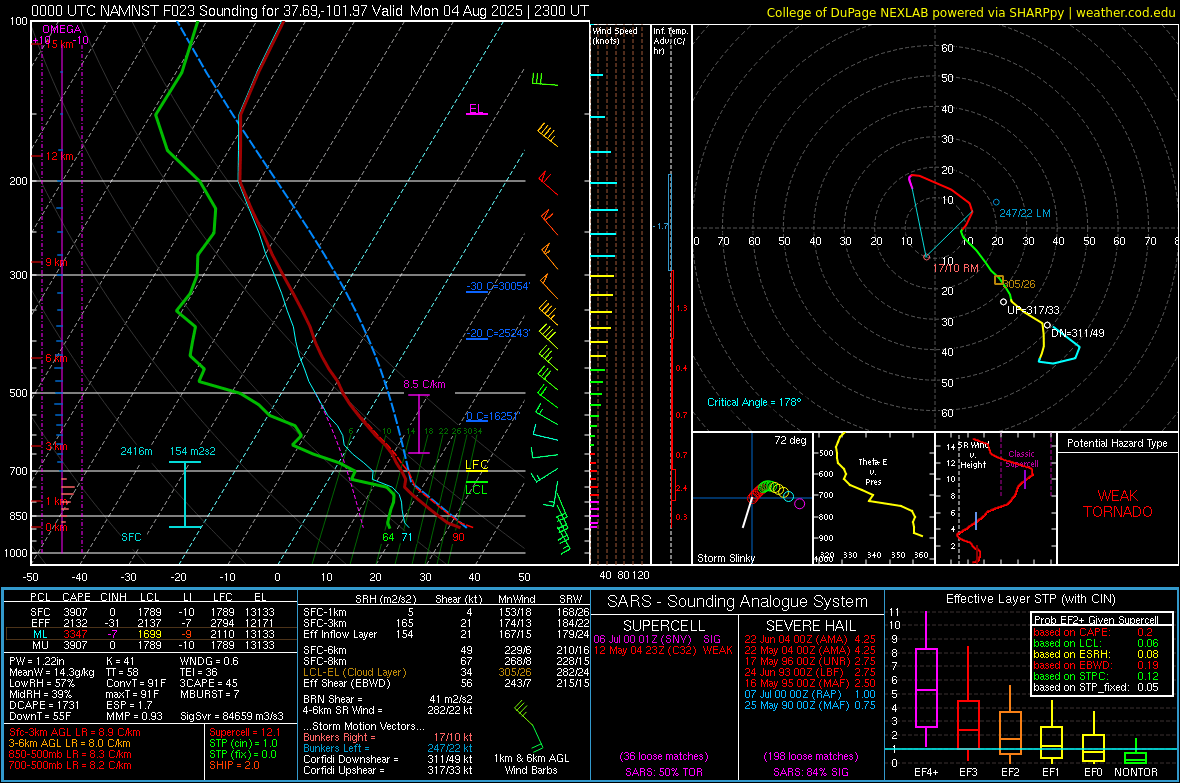Click the magenta EF4+ box in the STP plot
Image resolution: width=1180 pixels, height=783 pixels.
(x=926, y=687)
